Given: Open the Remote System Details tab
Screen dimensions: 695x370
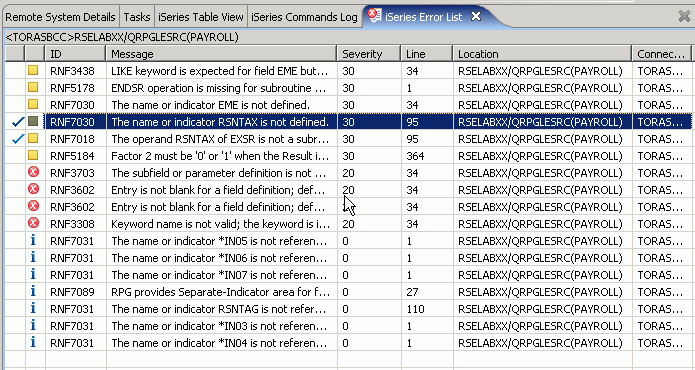Looking at the screenshot, I should tap(60, 17).
